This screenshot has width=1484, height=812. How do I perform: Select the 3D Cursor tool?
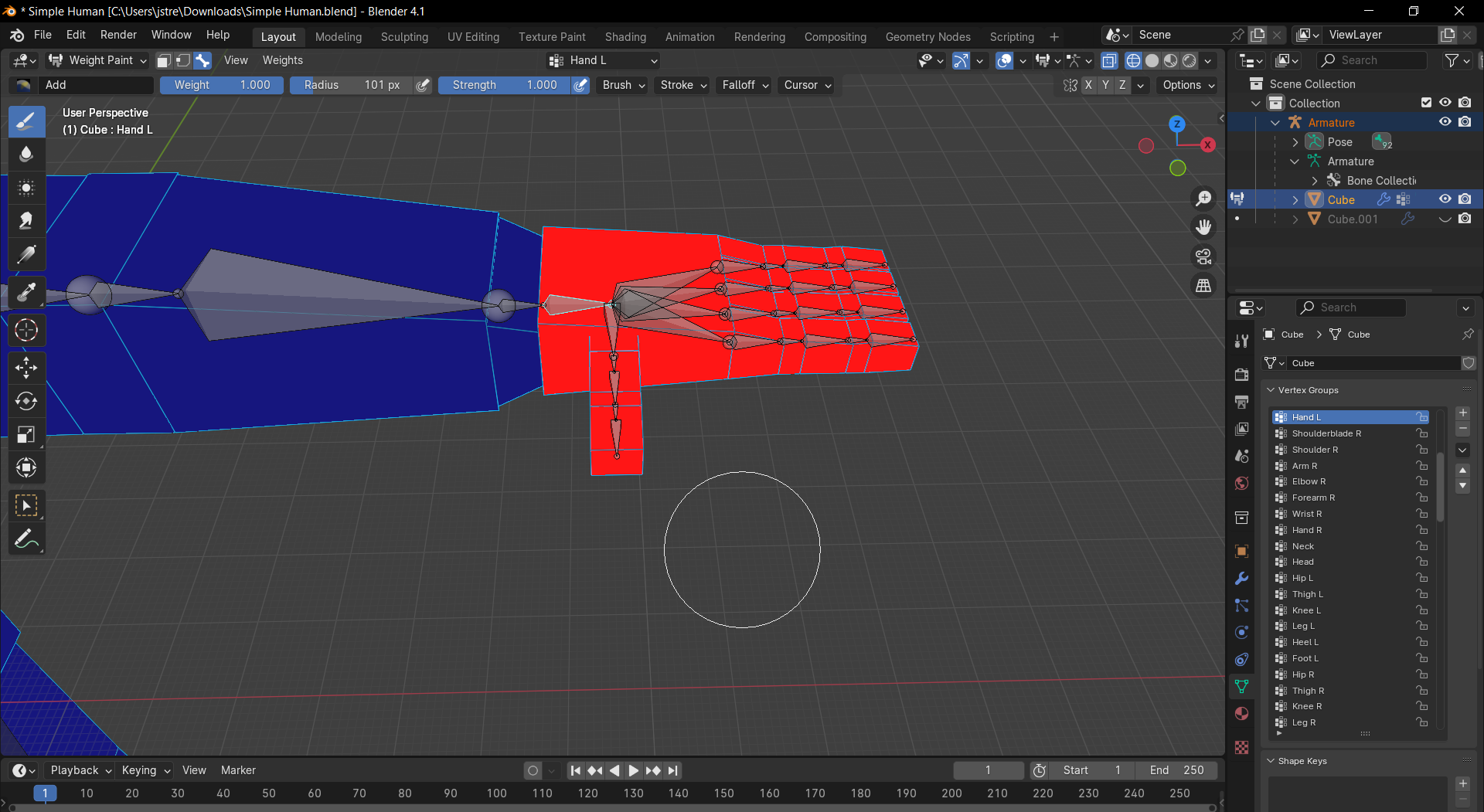click(26, 330)
